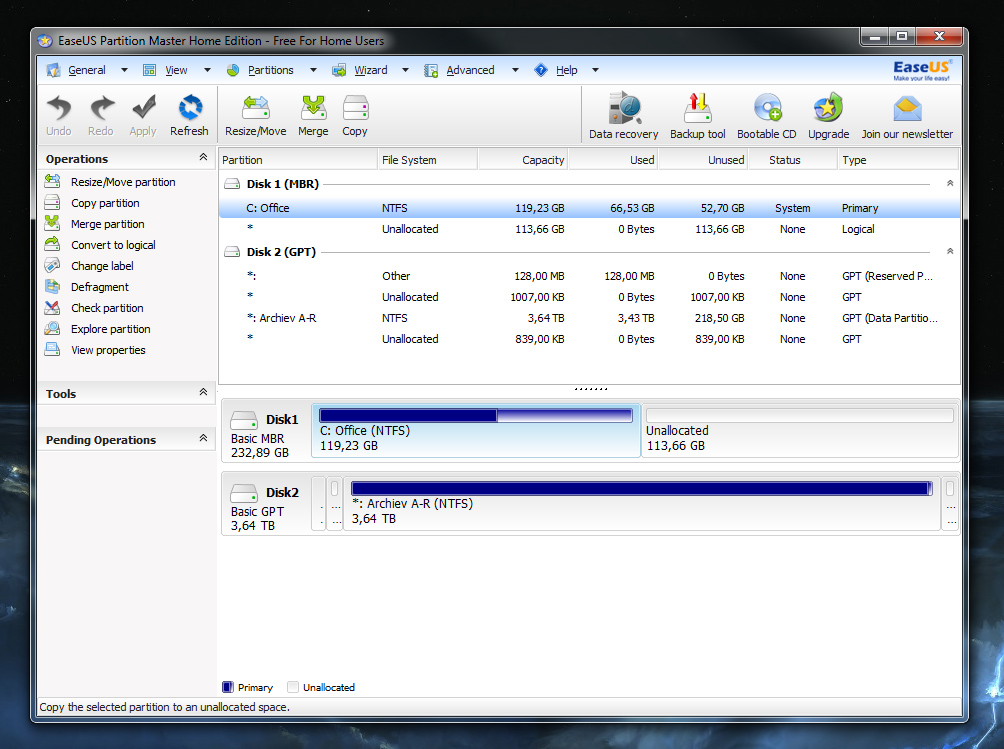Sort by the Unused column header
Viewport: 1004px width, 749px height.
point(703,160)
